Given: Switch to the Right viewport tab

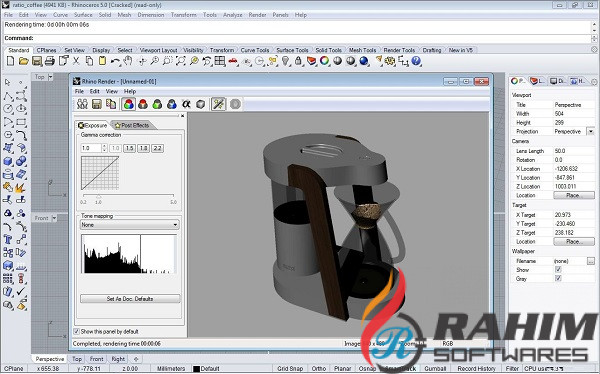Looking at the screenshot, I should 118,359.
